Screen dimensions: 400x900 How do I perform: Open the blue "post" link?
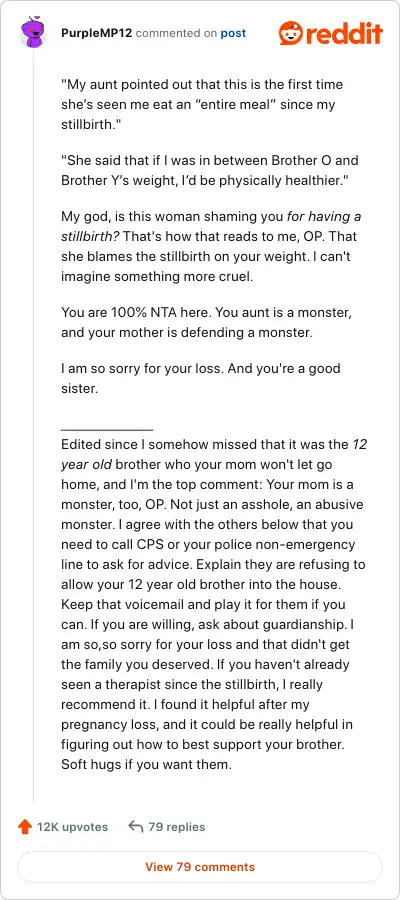pos(233,33)
